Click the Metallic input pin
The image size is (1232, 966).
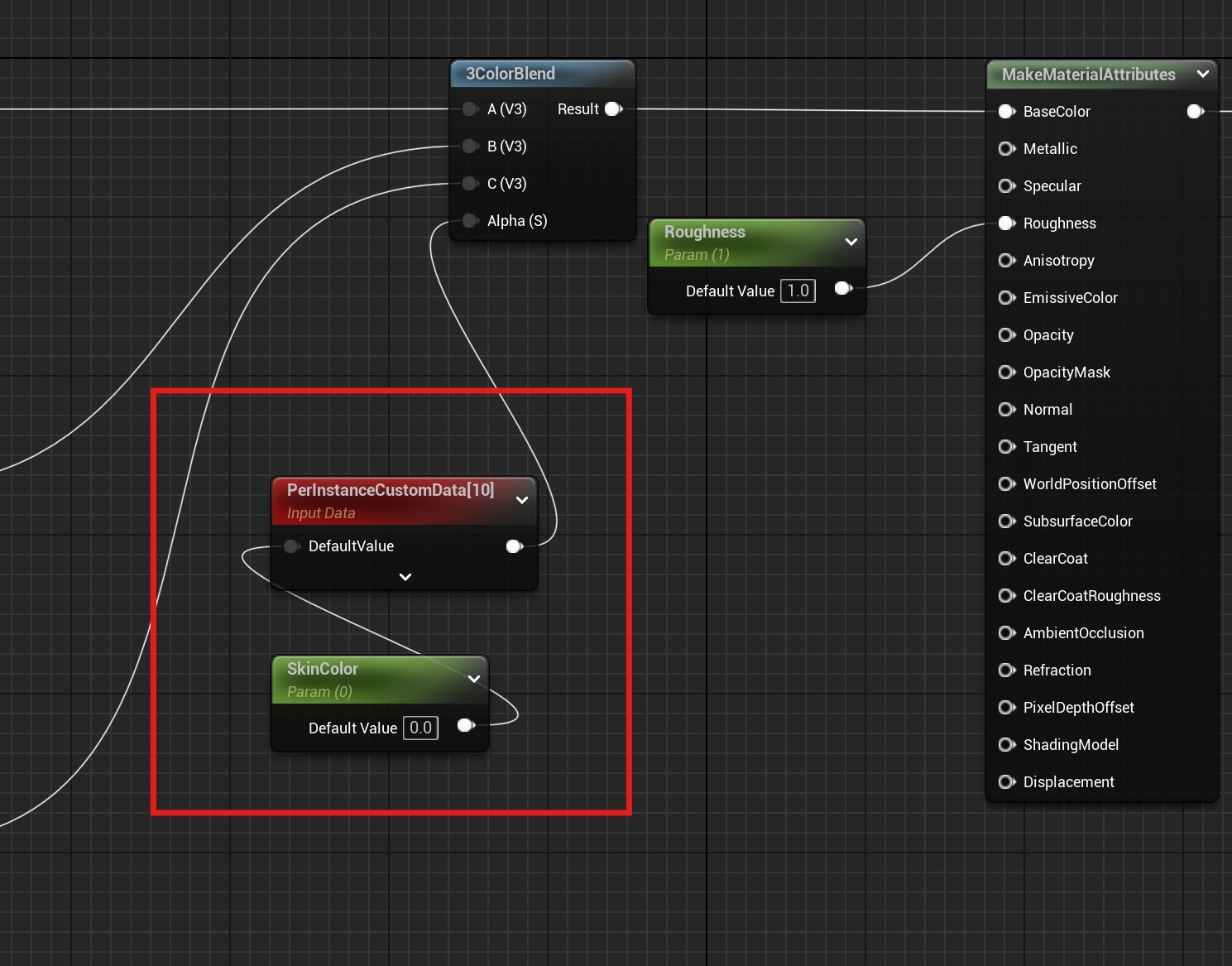(1007, 149)
